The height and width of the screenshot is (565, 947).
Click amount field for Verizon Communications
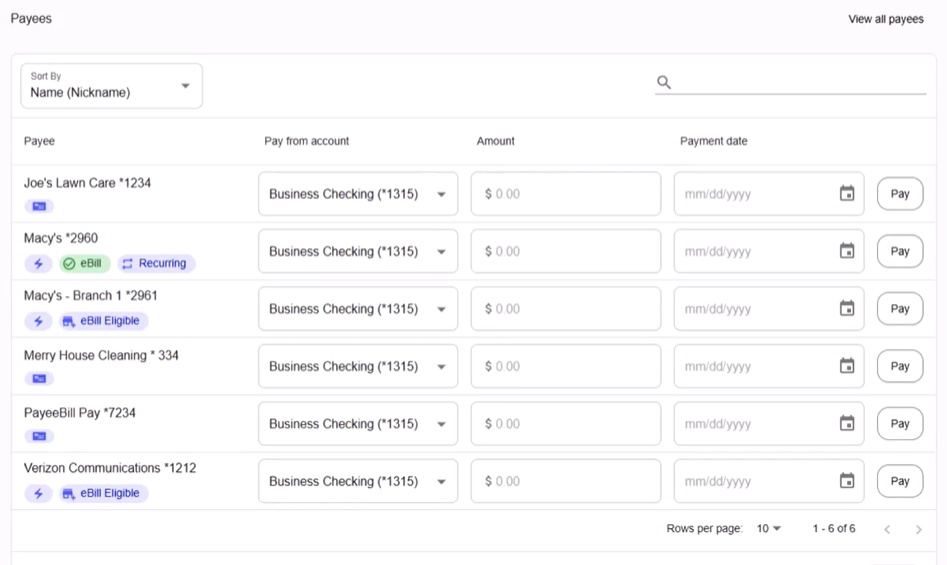[x=565, y=481]
